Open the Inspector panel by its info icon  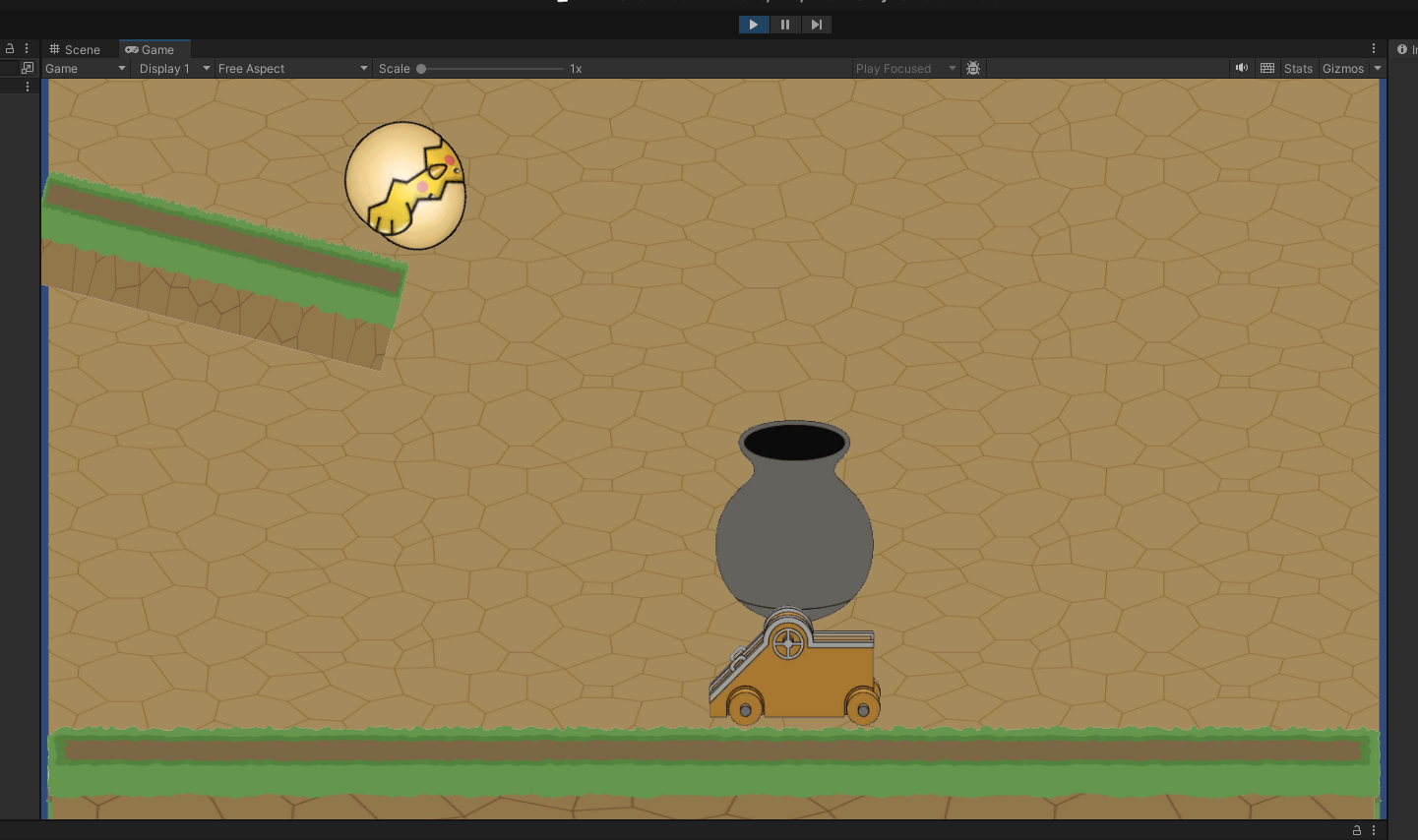pyautogui.click(x=1402, y=49)
